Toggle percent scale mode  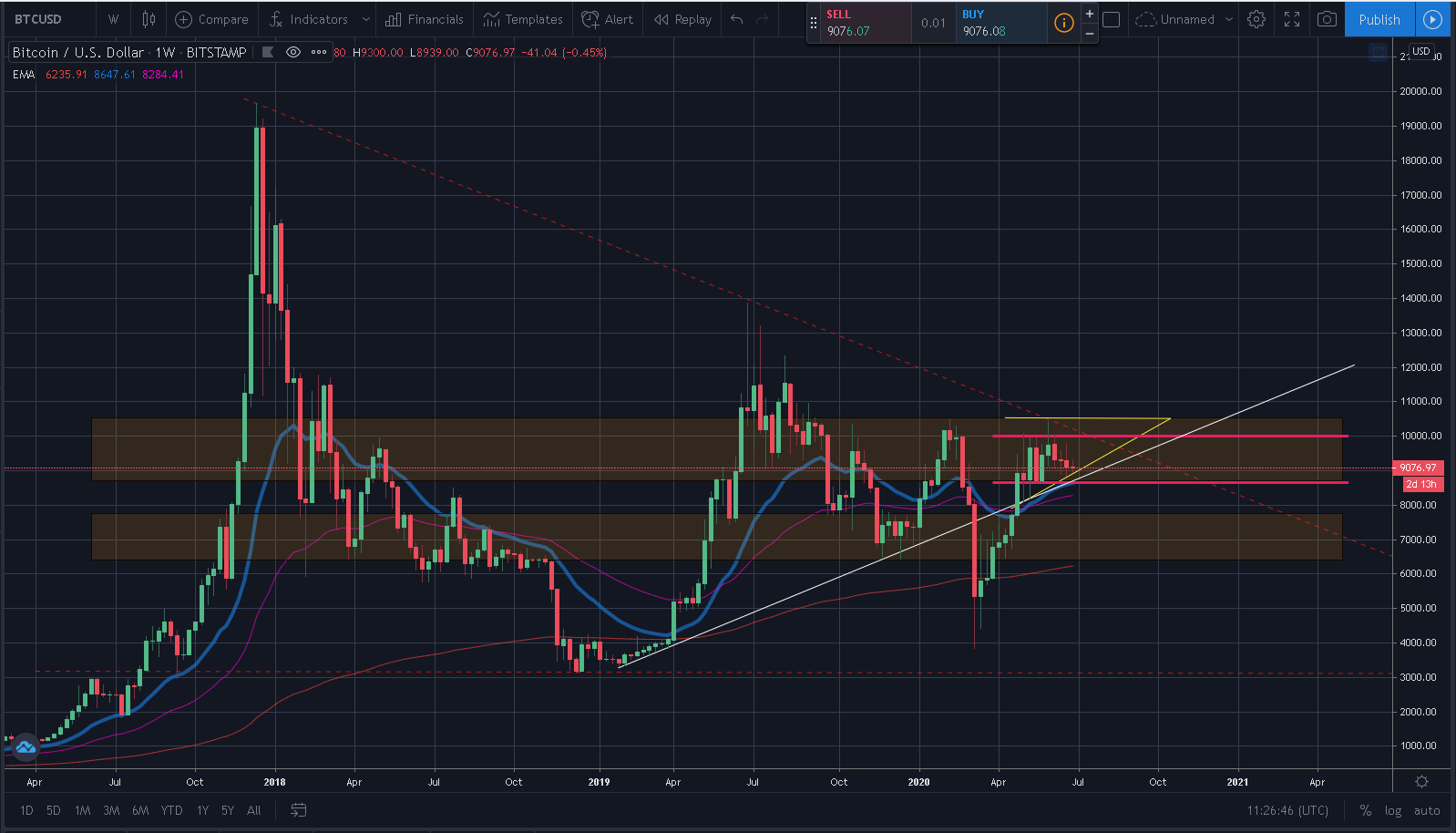point(1365,810)
